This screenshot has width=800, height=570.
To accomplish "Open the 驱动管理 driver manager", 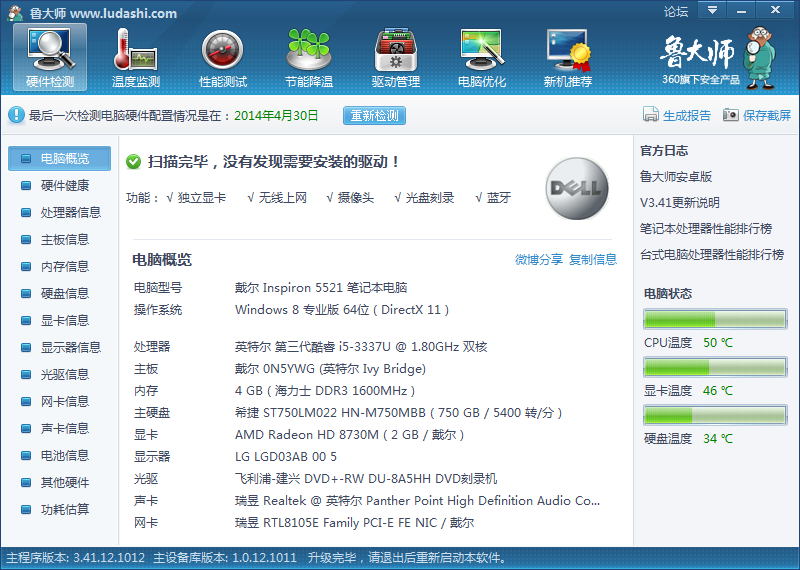I will (x=395, y=57).
